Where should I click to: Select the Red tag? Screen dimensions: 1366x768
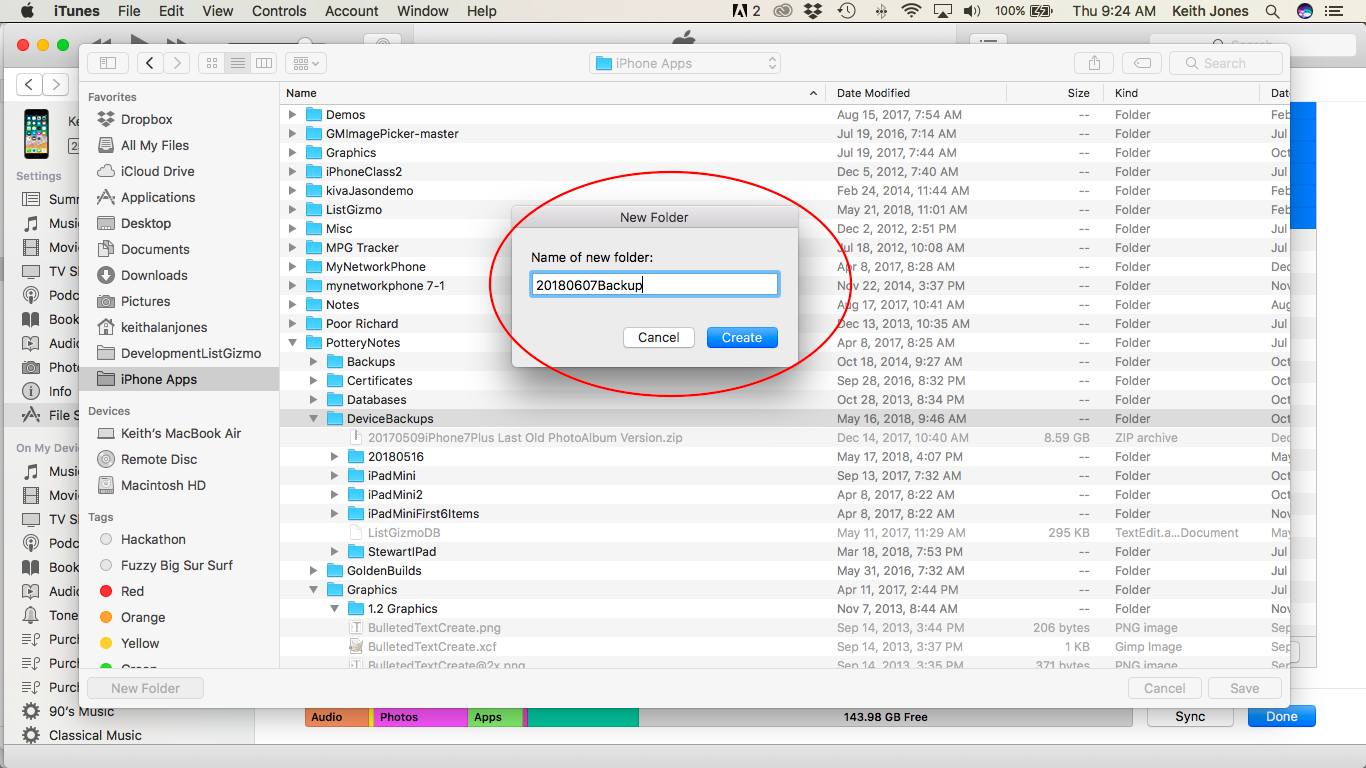(x=132, y=591)
